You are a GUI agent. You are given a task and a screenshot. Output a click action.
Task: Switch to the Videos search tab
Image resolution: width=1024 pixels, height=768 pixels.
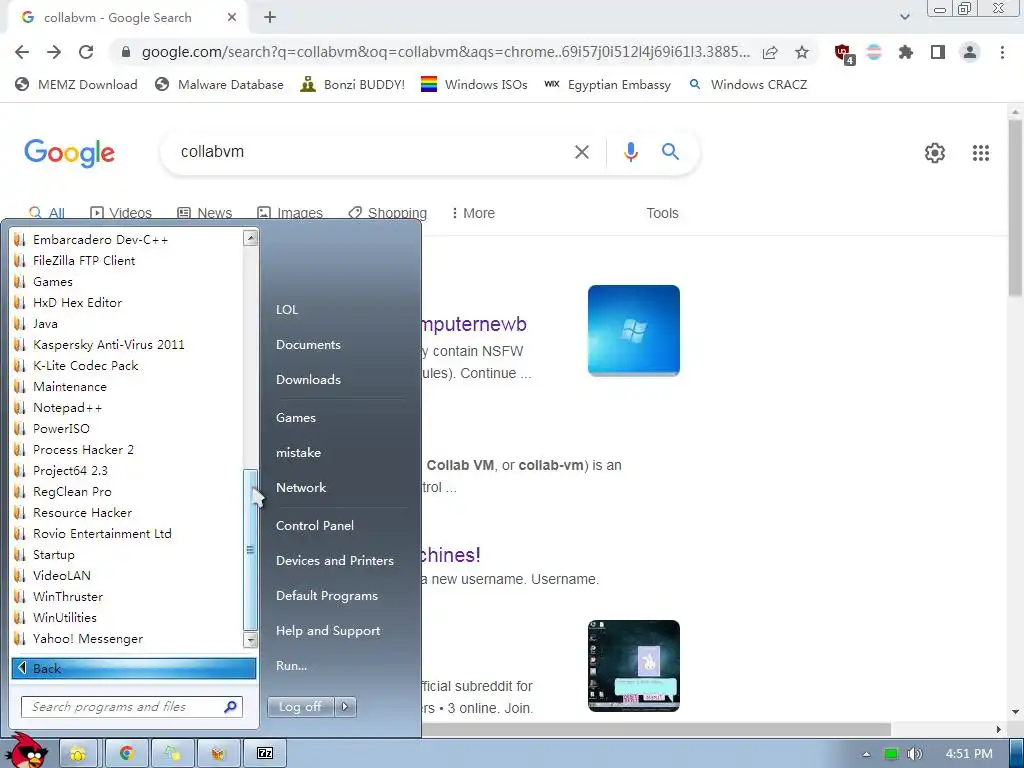121,213
